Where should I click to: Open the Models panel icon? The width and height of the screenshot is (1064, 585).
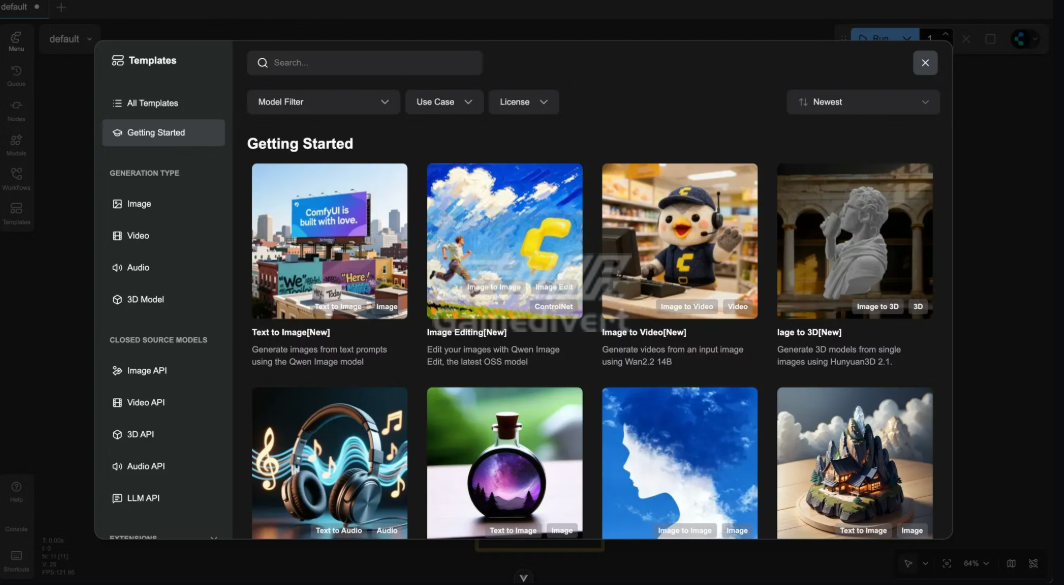[x=16, y=145]
